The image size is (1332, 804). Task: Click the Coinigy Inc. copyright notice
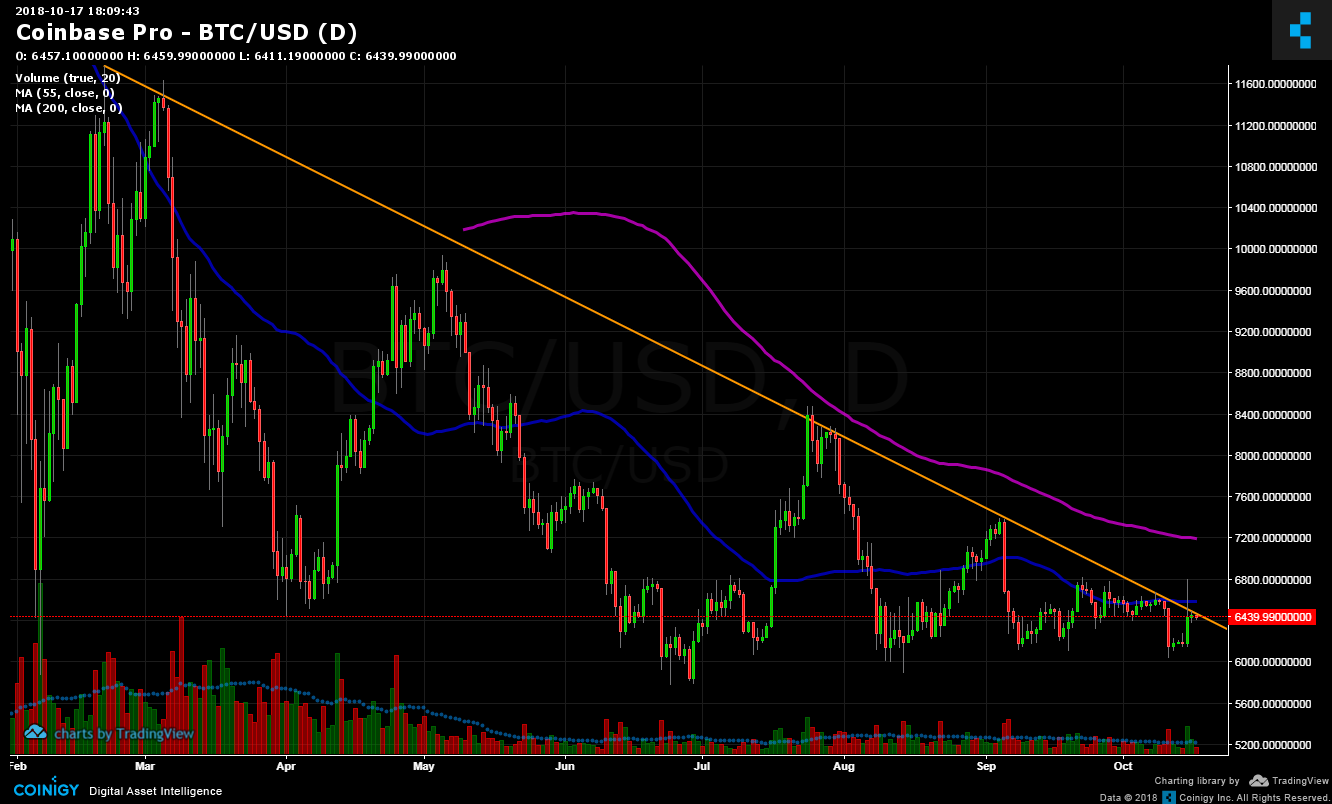click(1213, 797)
